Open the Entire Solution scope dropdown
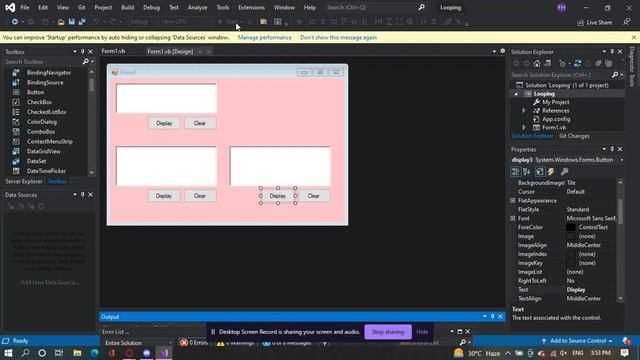This screenshot has width=640, height=360. [x=138, y=343]
